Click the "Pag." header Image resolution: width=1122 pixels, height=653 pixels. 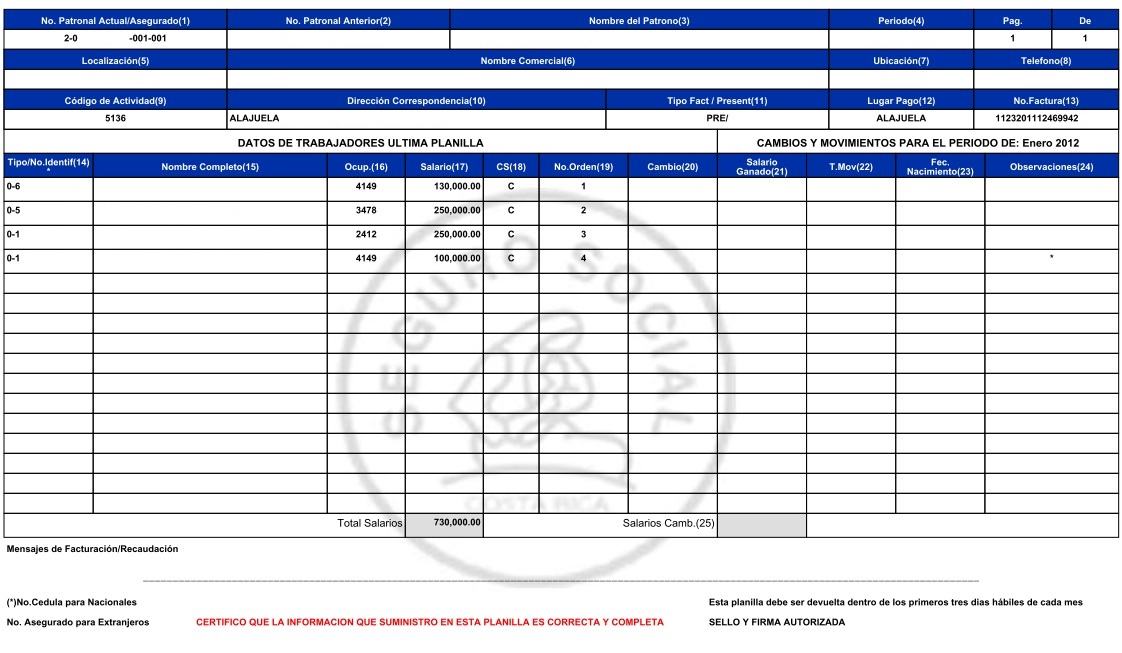point(1012,21)
